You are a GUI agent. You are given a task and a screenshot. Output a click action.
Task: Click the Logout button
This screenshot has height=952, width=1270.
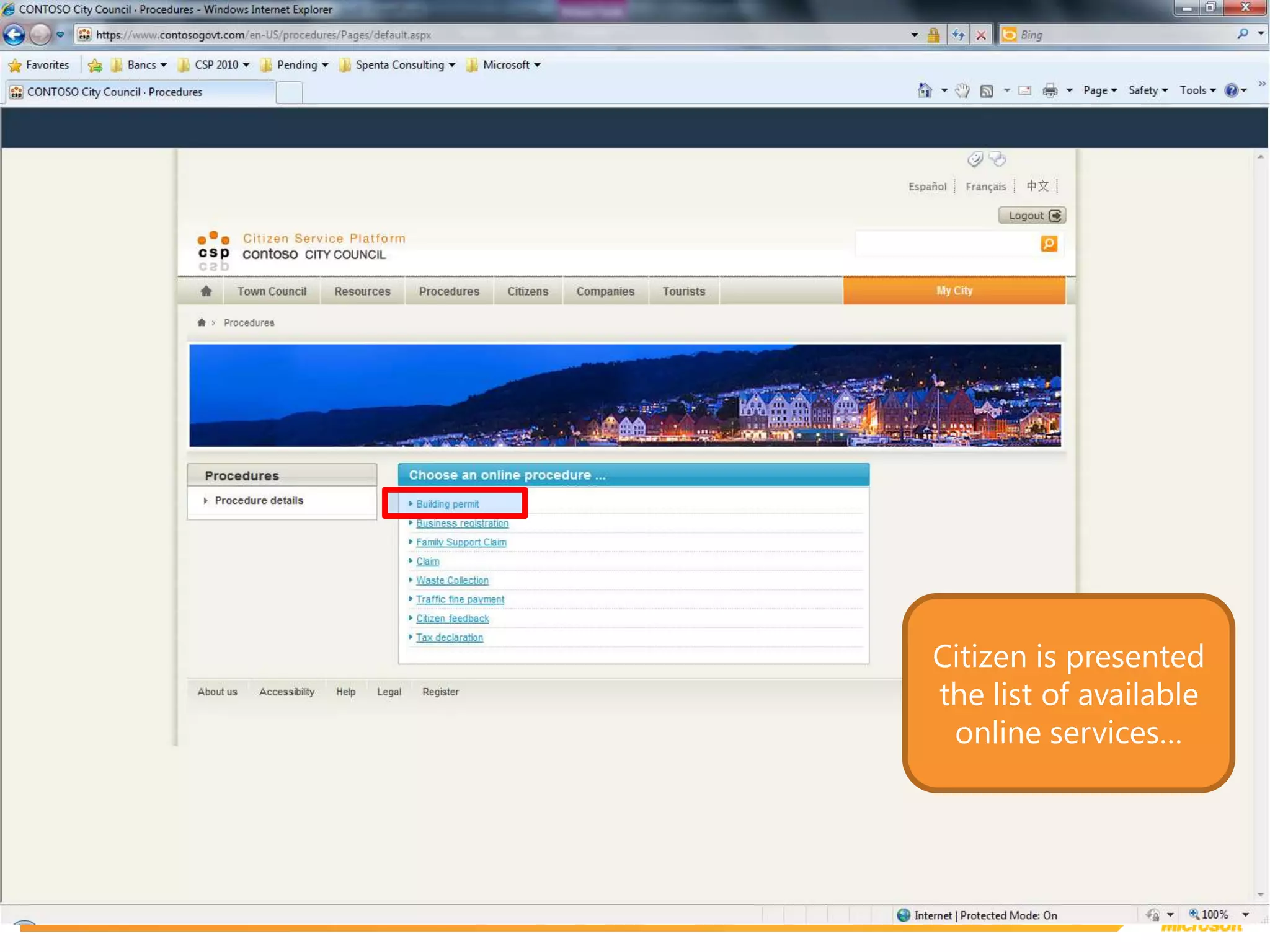click(1032, 216)
